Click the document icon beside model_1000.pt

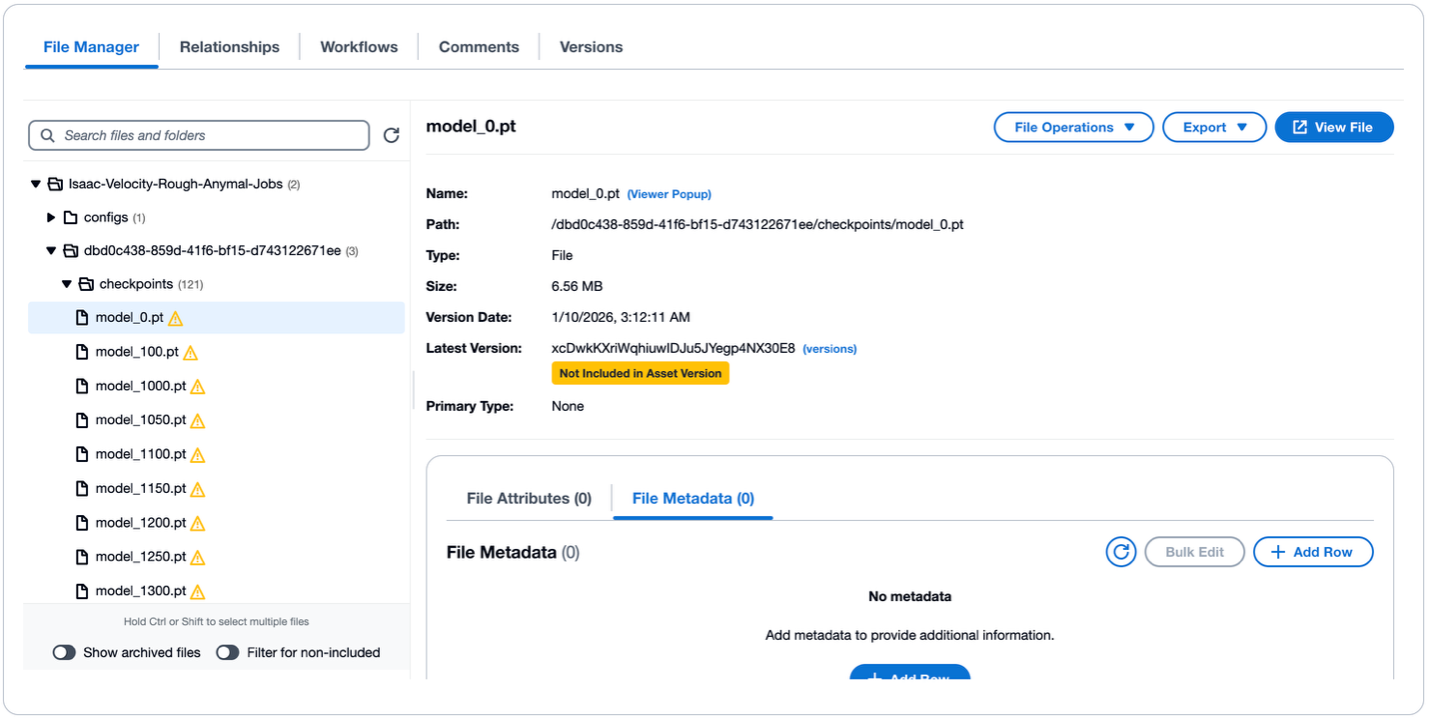82,385
